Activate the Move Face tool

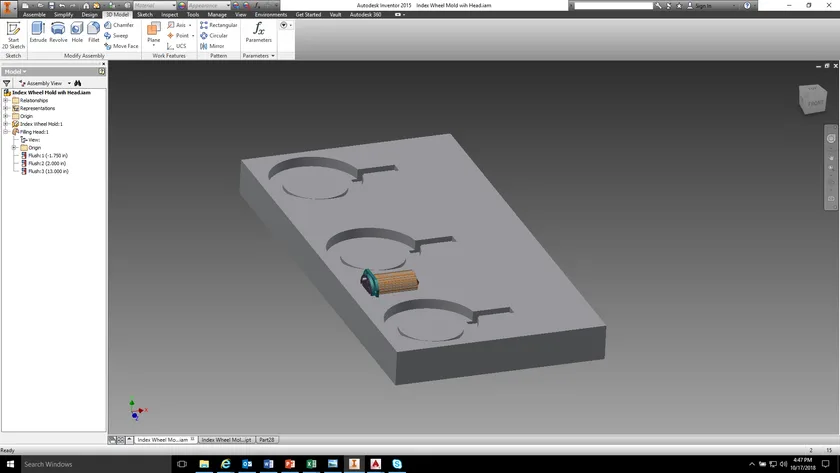click(121, 46)
